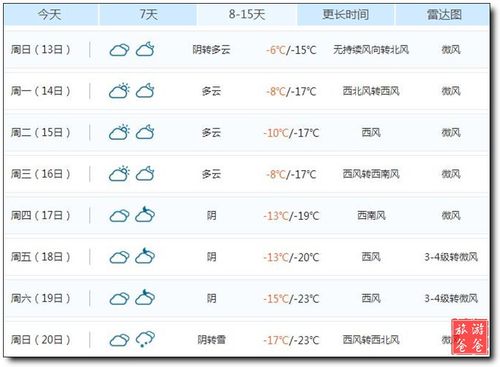Click the wind text 西风转西南风
Screen dimensions: 500x367
[x=371, y=174]
